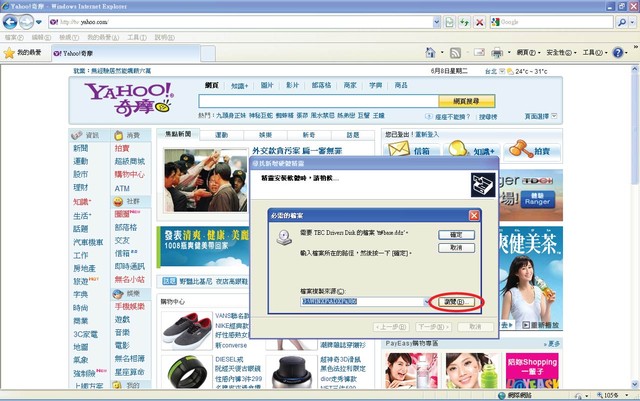This screenshot has width=640, height=401.
Task: Switch to the 娛樂 news tab
Action: point(265,135)
